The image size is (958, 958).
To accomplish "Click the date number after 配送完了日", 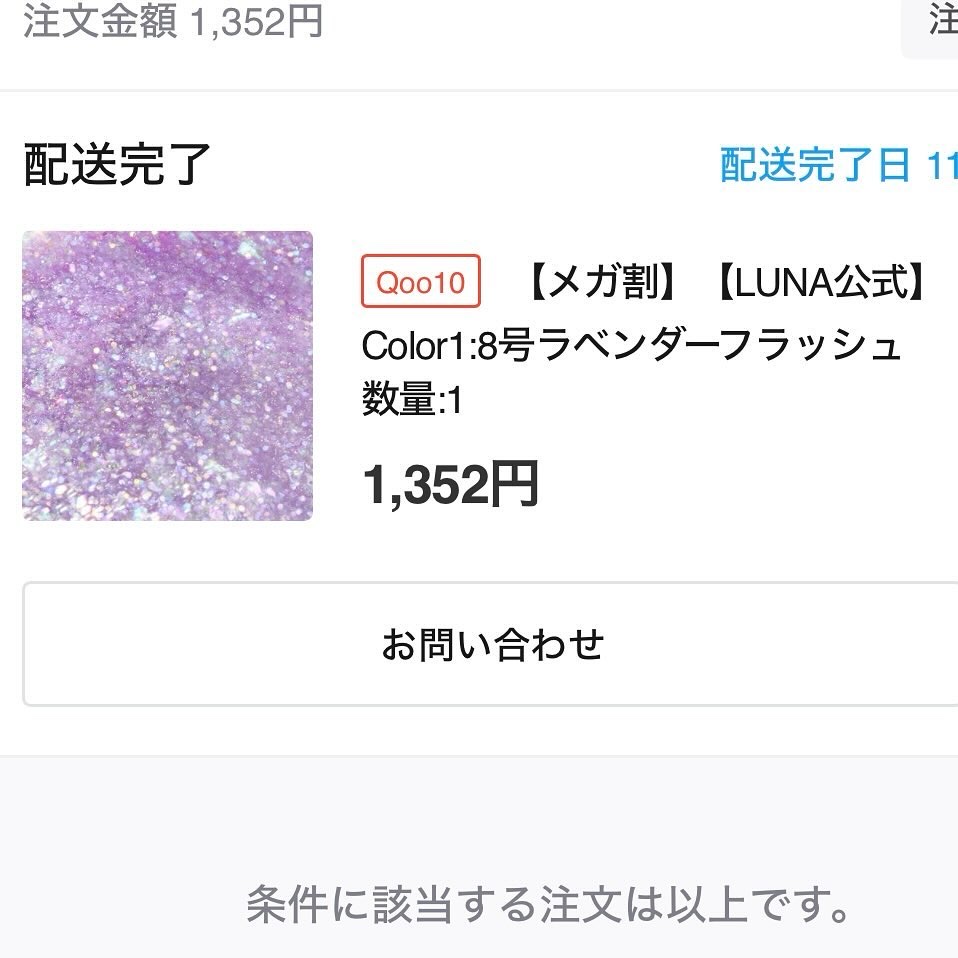I will pos(941,165).
